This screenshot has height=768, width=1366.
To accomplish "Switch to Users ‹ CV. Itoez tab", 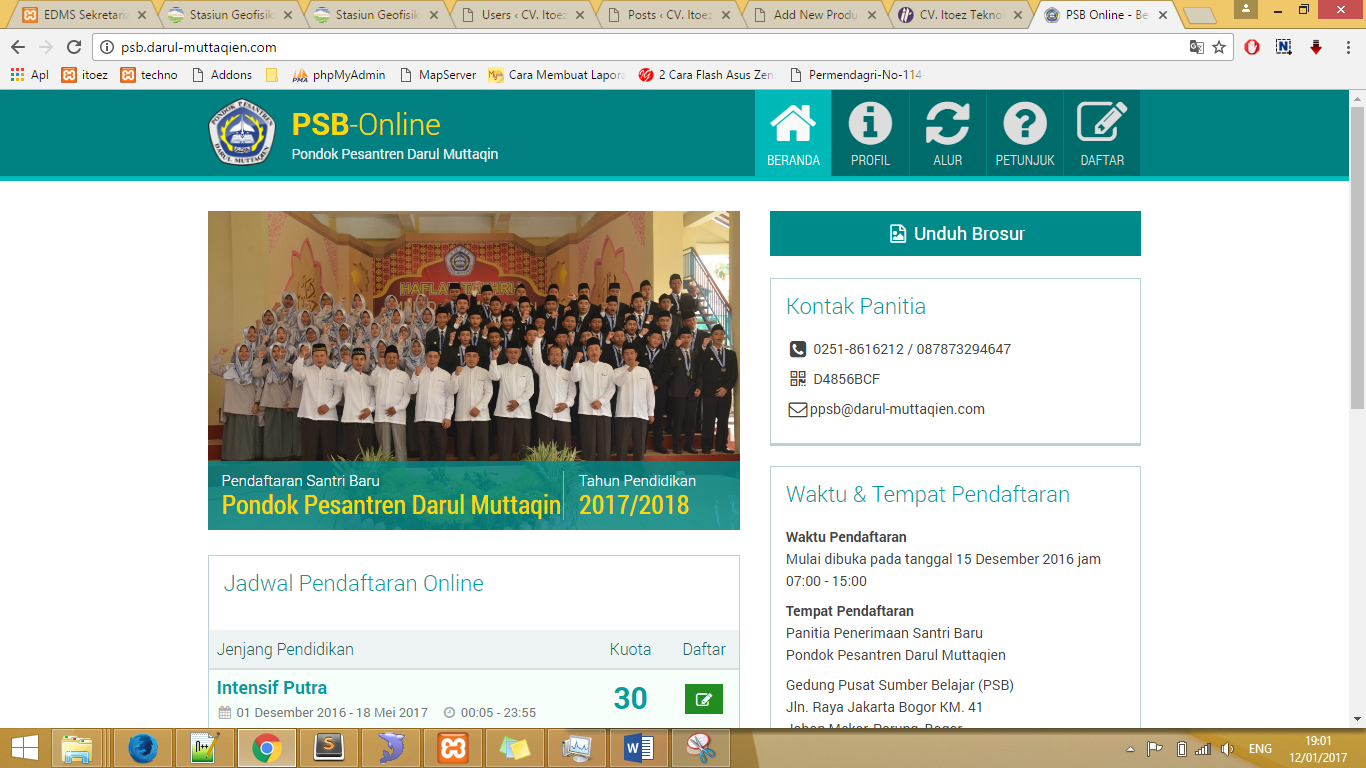I will click(x=523, y=15).
